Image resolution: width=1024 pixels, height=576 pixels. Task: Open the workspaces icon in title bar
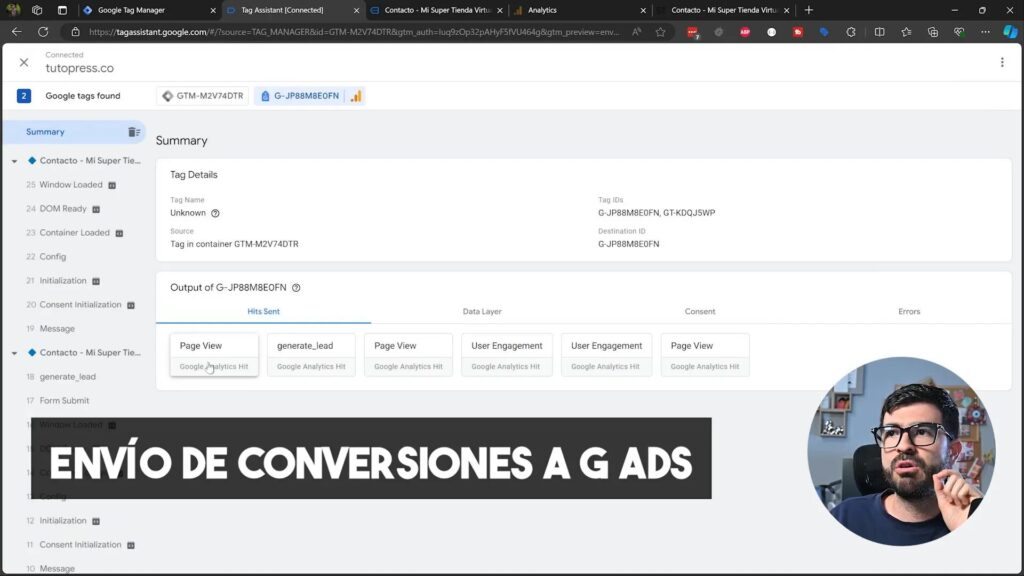[x=37, y=10]
